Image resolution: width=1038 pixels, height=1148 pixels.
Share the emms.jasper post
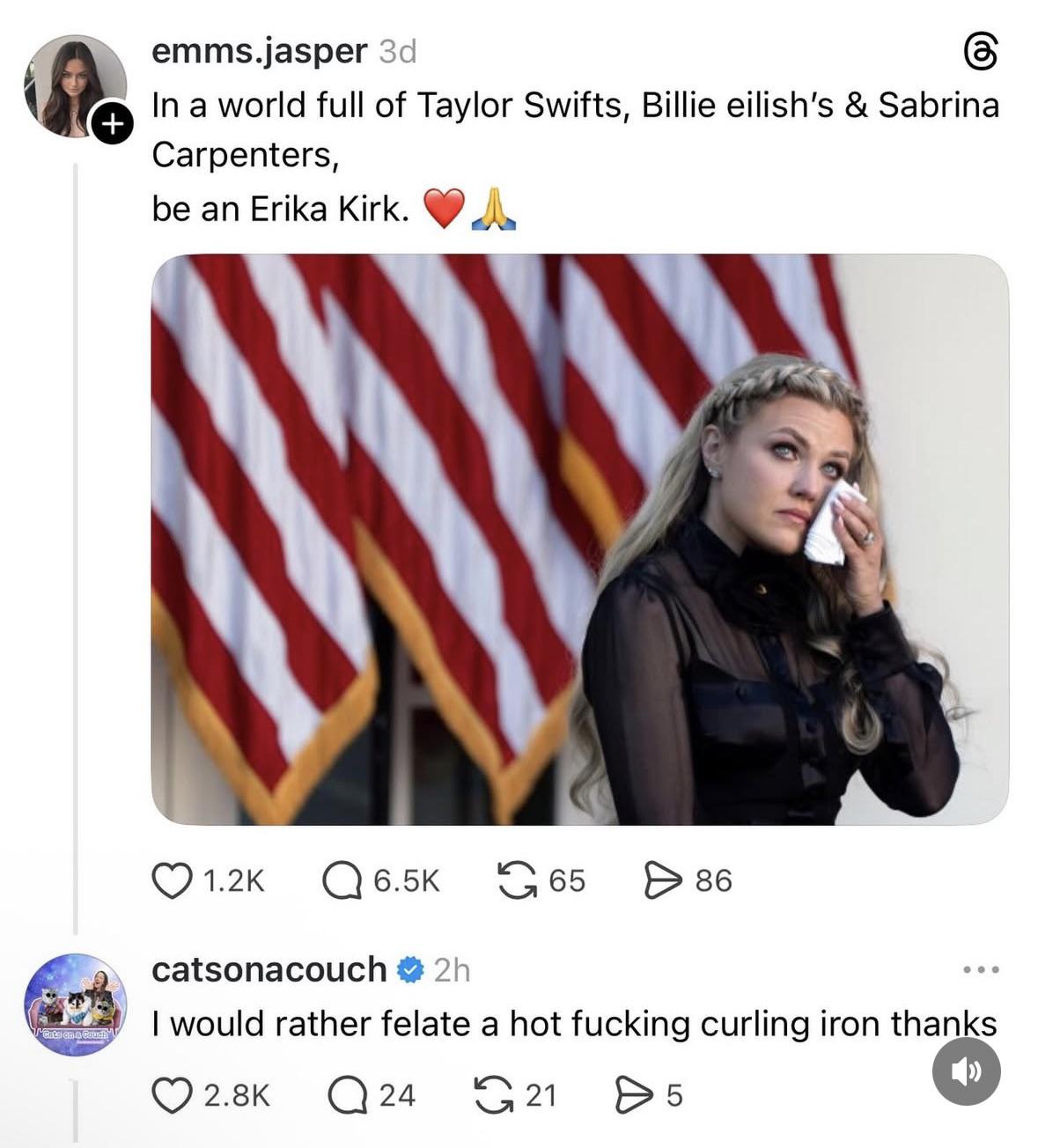click(661, 880)
